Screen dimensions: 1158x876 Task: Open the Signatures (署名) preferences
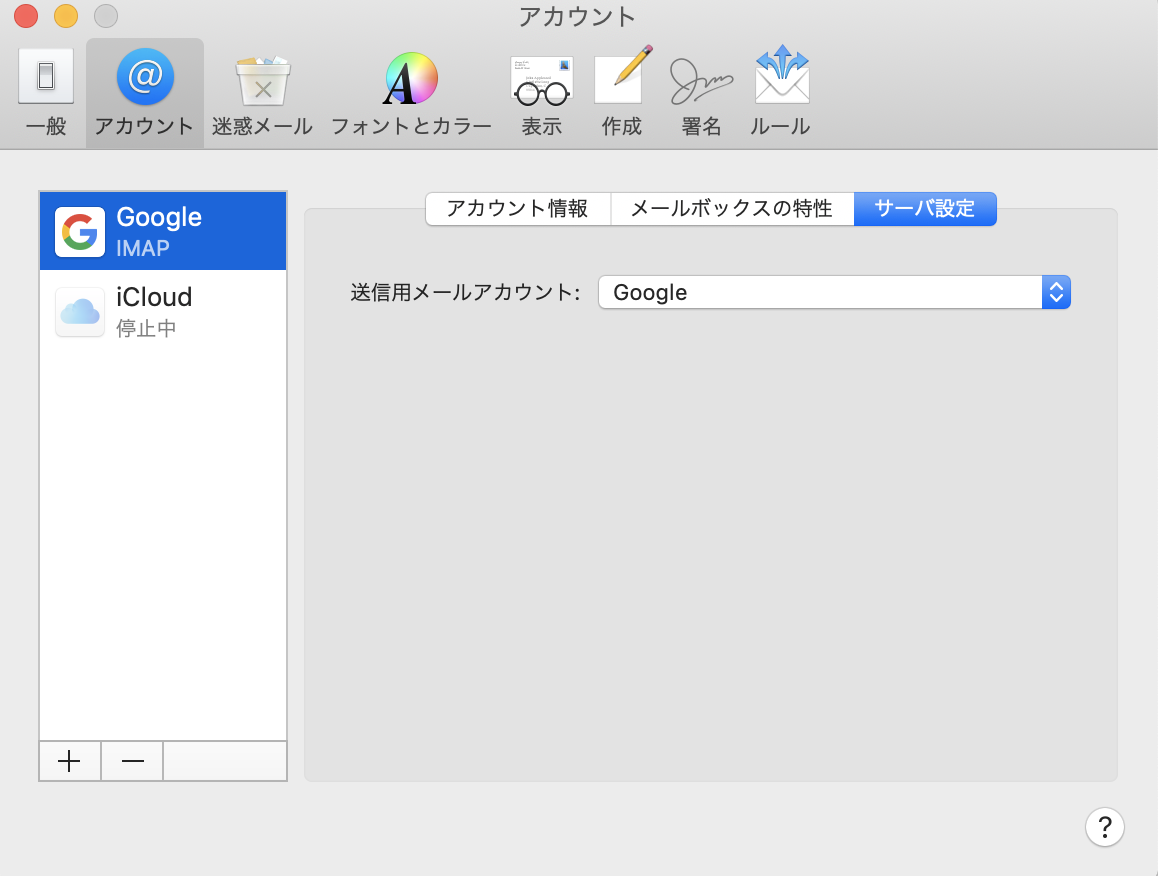click(x=701, y=92)
